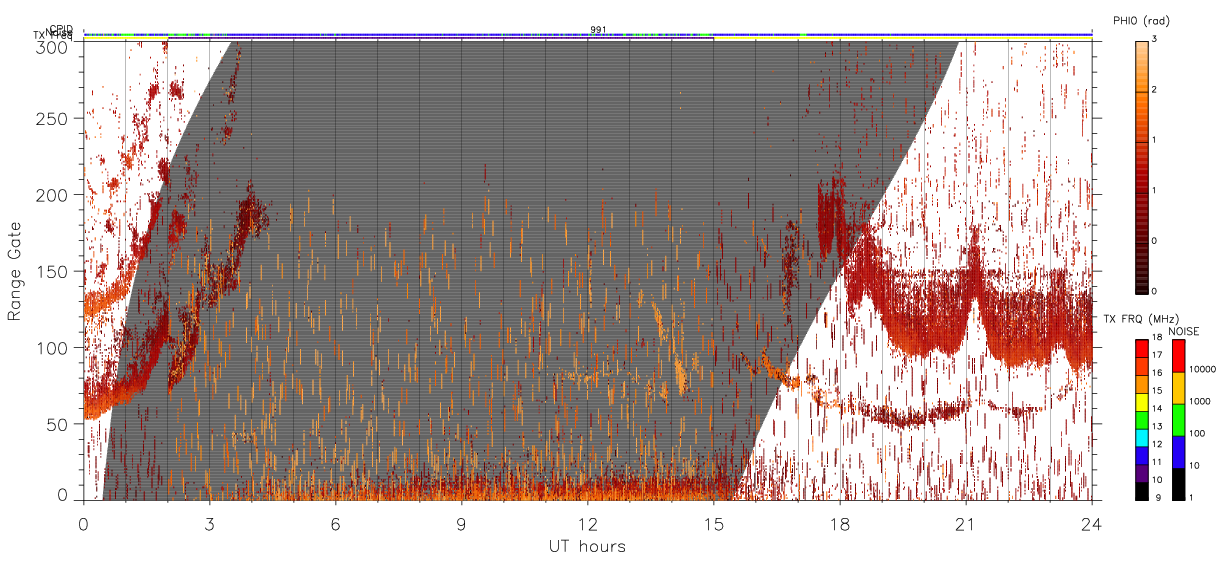Click TX FRQ legend label '17'
The height and width of the screenshot is (567, 1228).
pyautogui.click(x=1158, y=356)
